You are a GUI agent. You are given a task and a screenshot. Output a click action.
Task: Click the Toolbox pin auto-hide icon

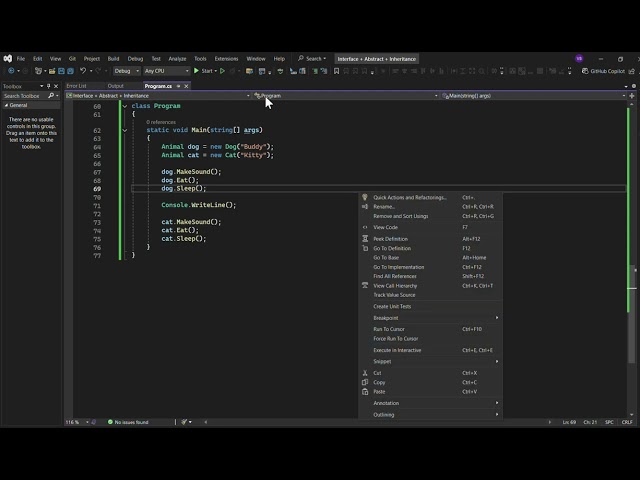[49, 86]
